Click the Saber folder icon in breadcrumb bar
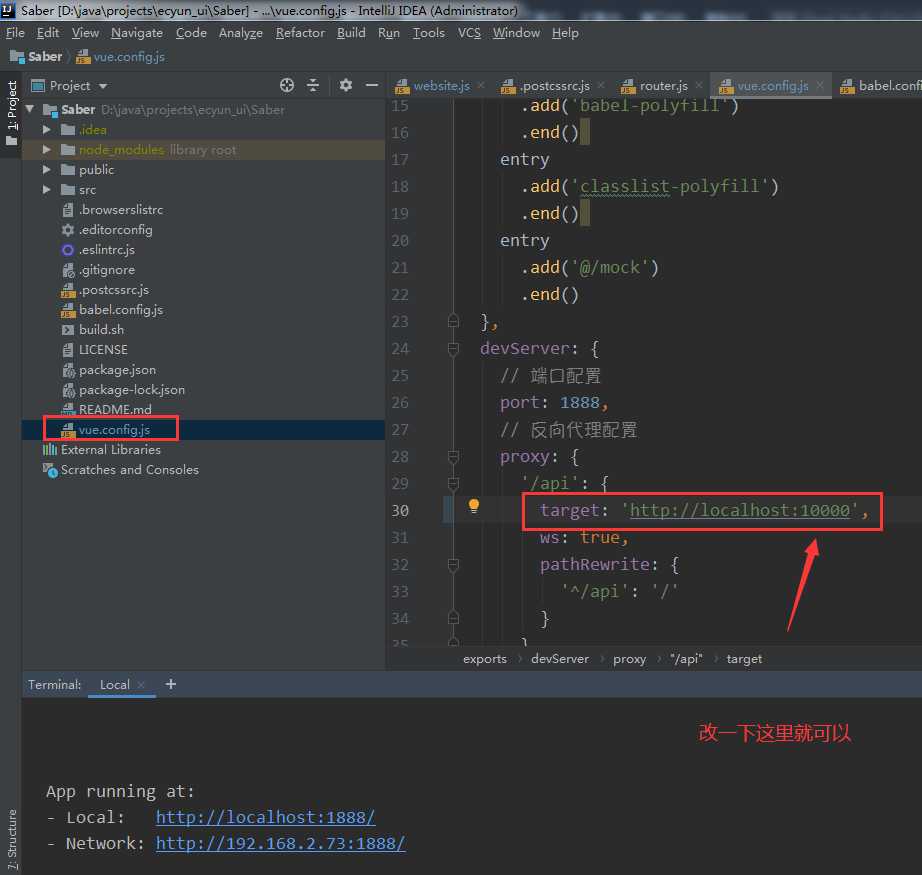922x875 pixels. point(17,57)
